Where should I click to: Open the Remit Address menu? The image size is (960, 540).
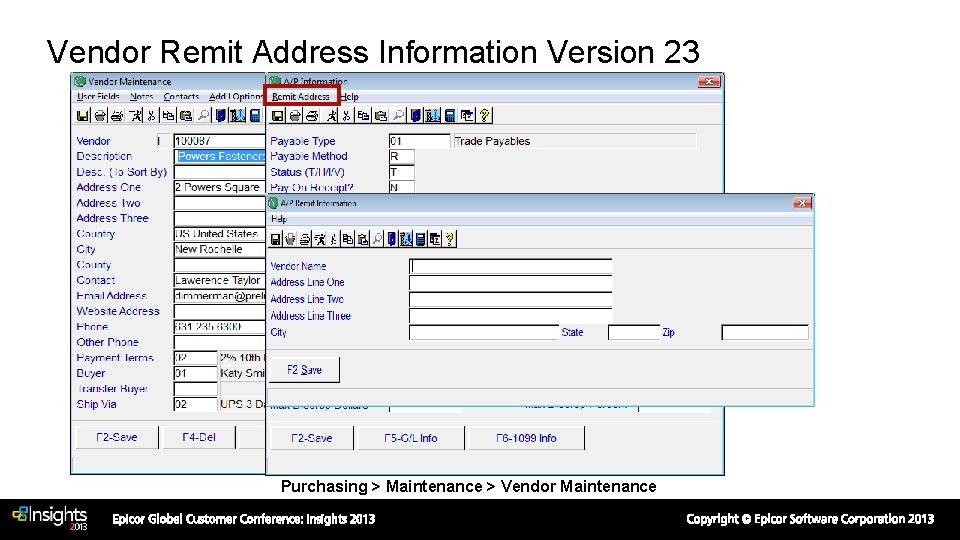pyautogui.click(x=301, y=97)
